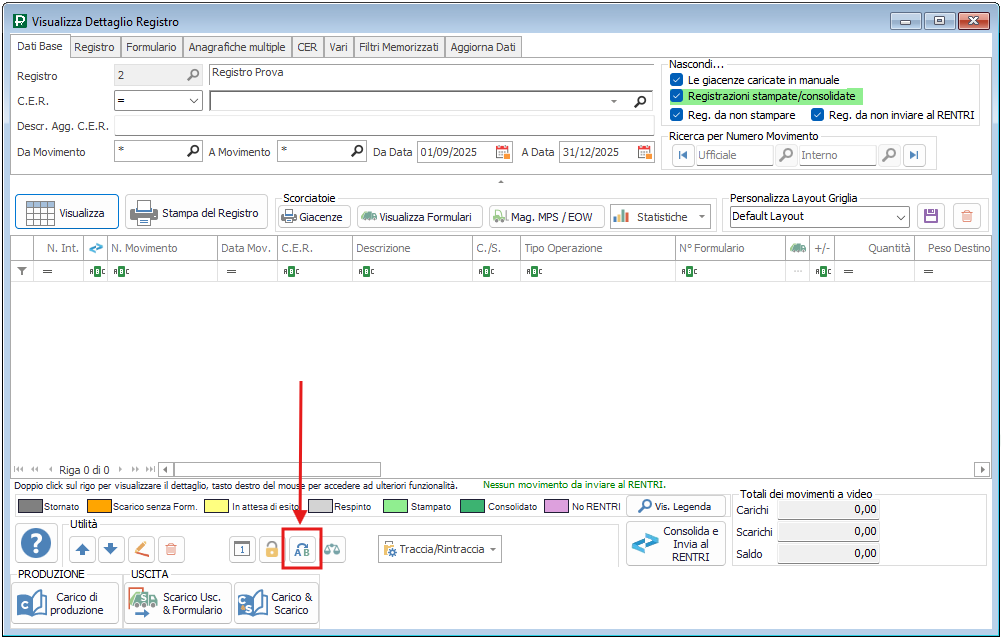The height and width of the screenshot is (639, 1003).
Task: Click the orange Scarico senza Form. swatch
Action: click(x=97, y=506)
